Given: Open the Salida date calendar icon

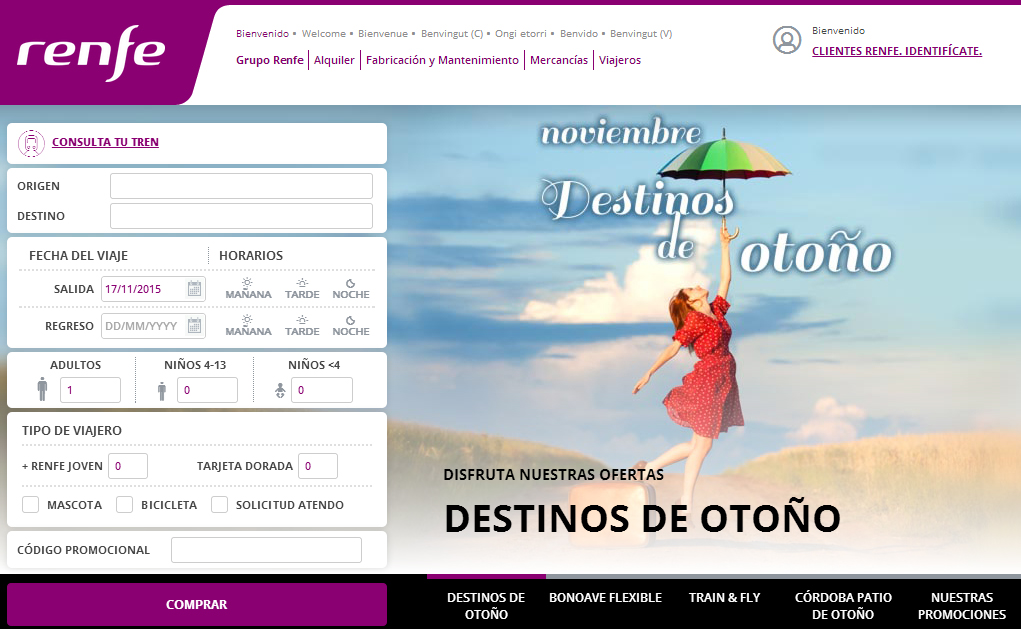Looking at the screenshot, I should 195,289.
